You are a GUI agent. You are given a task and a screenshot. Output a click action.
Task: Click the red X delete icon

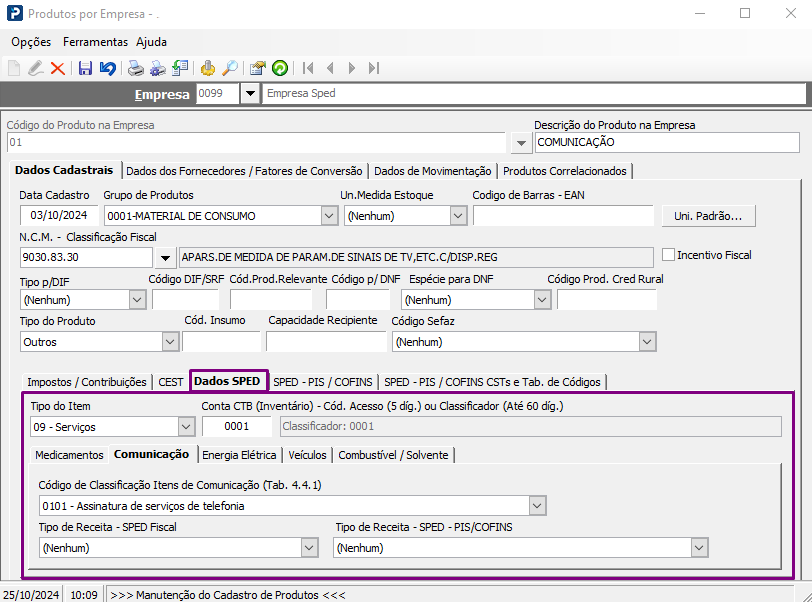click(57, 68)
